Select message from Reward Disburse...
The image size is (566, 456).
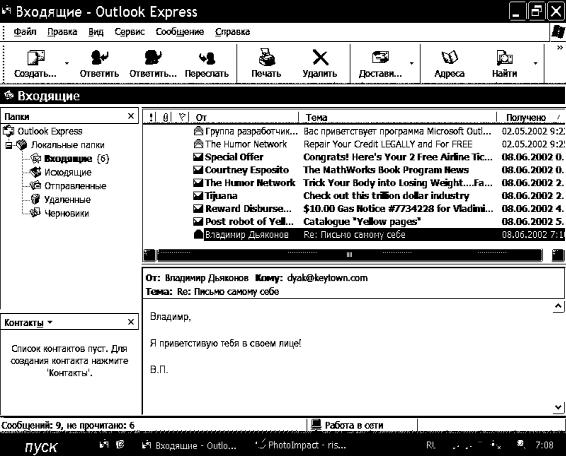(x=354, y=209)
